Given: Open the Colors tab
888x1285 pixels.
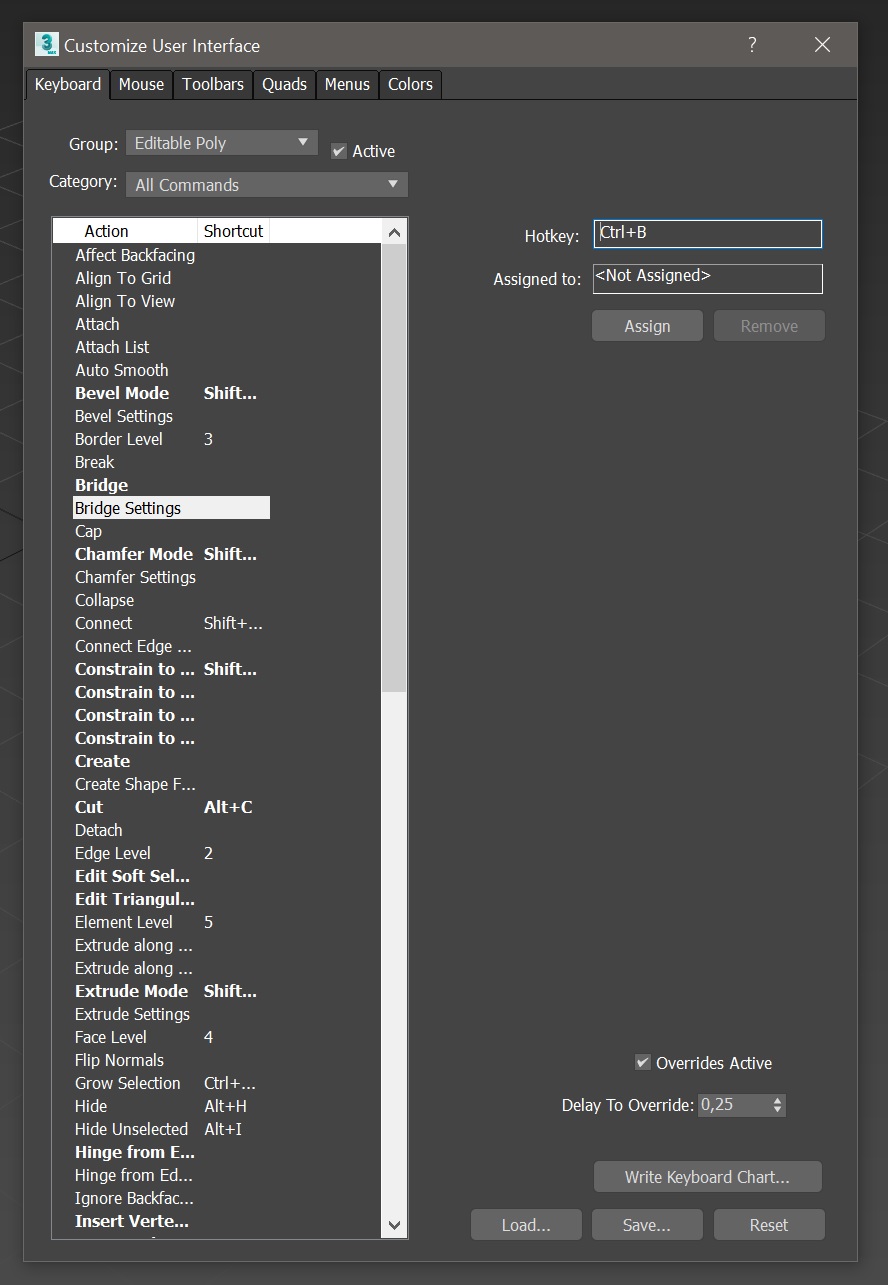Looking at the screenshot, I should click(410, 84).
